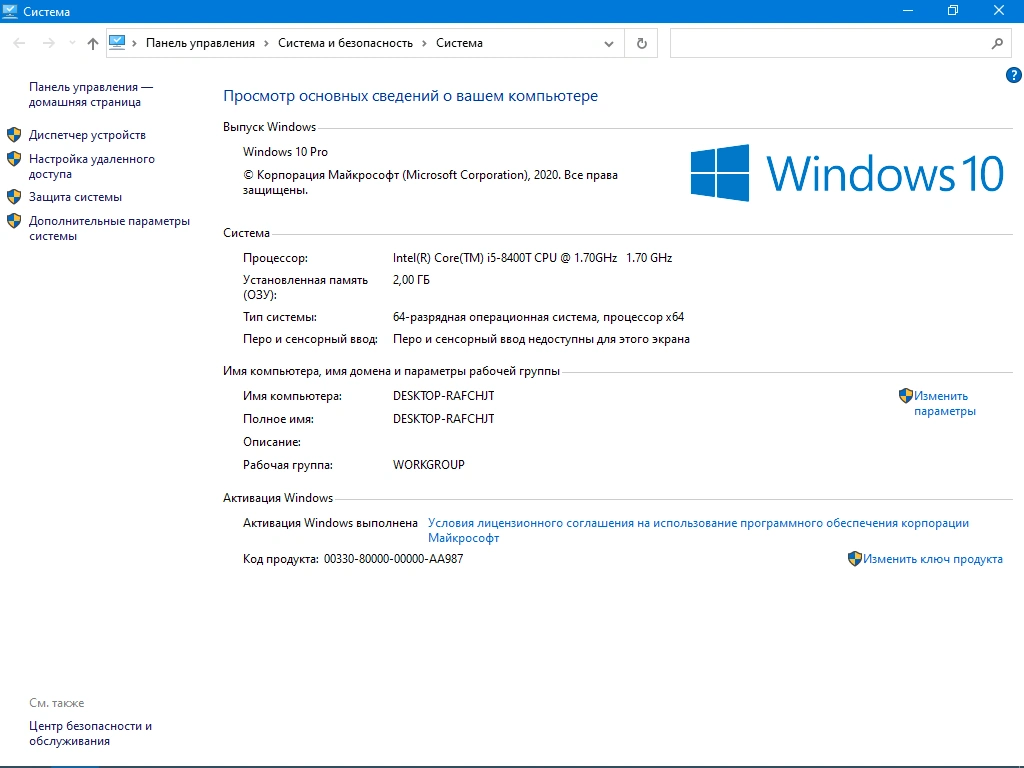Open help with the question mark icon

1014,75
